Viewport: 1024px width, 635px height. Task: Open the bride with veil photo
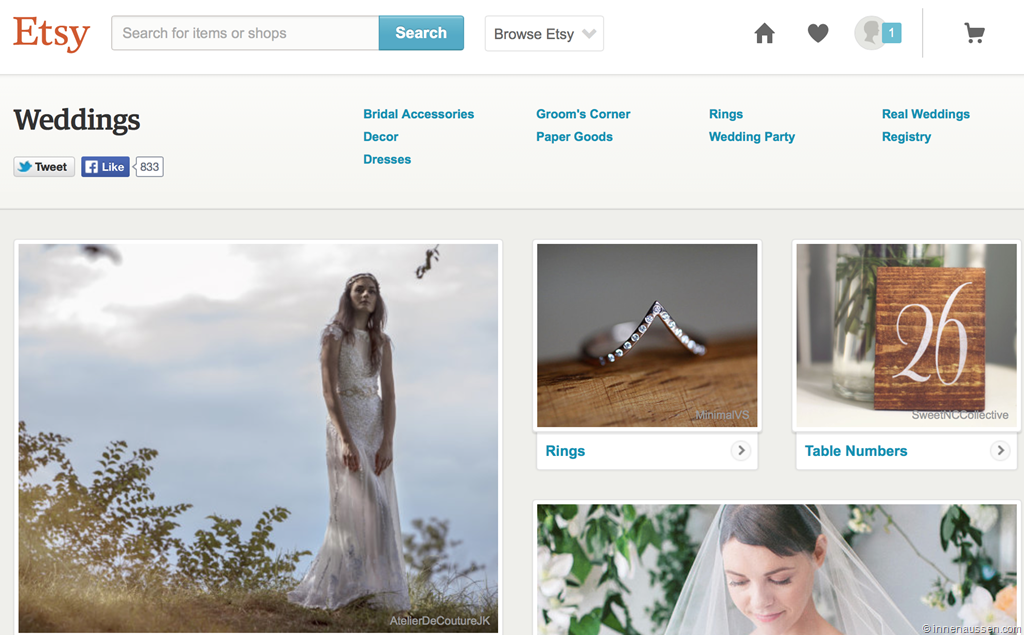coord(777,569)
